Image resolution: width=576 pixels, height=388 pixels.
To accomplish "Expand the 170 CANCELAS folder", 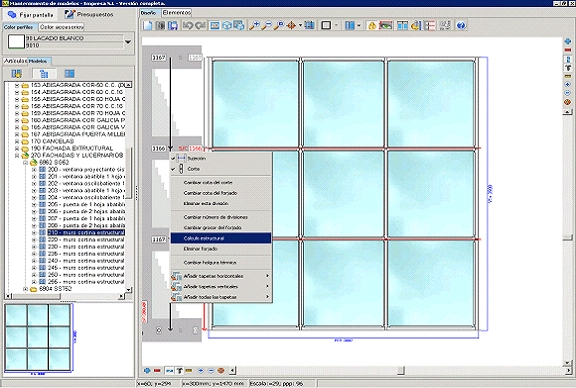I will [17, 141].
